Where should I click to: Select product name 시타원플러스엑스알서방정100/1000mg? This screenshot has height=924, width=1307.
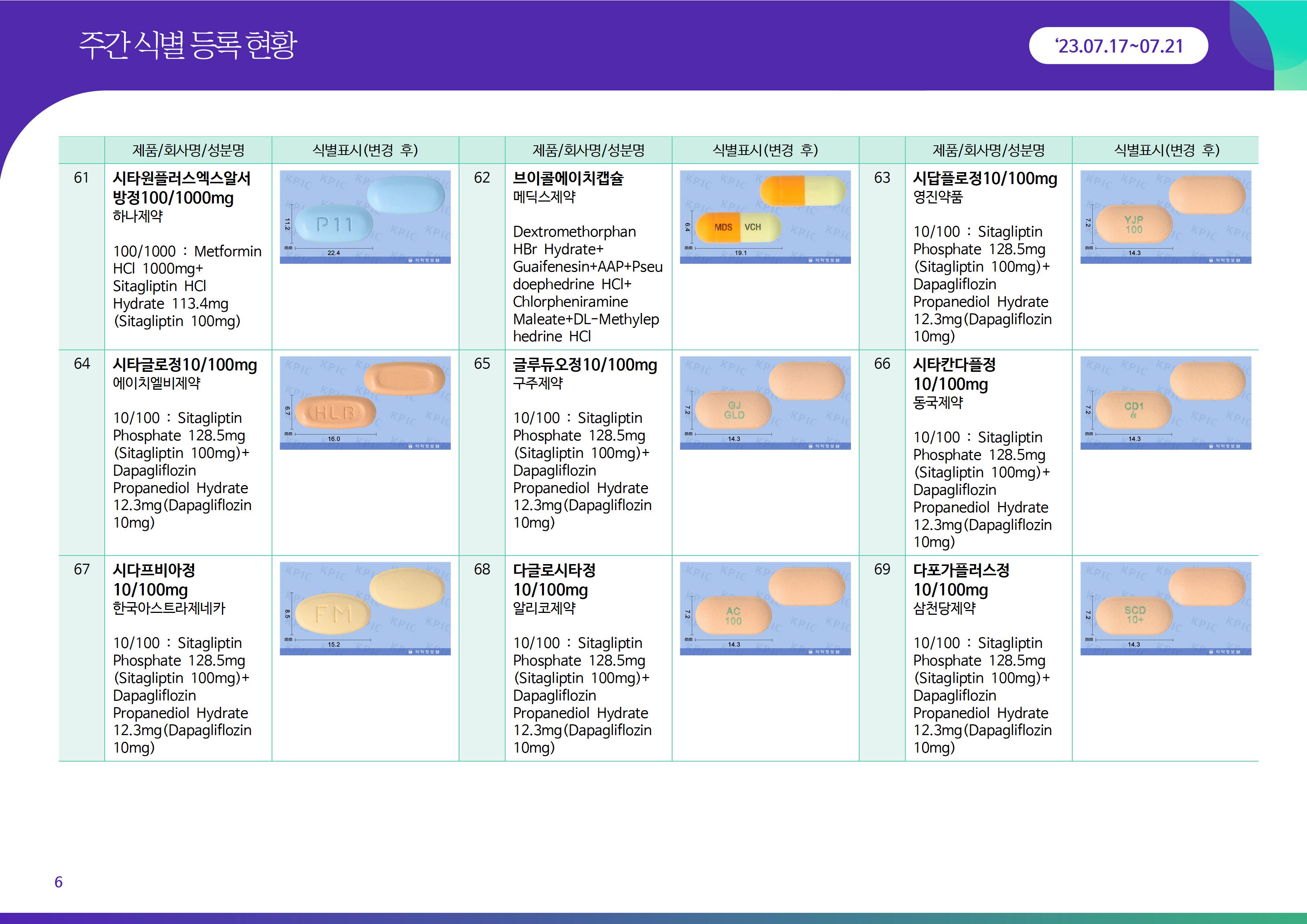(x=181, y=188)
